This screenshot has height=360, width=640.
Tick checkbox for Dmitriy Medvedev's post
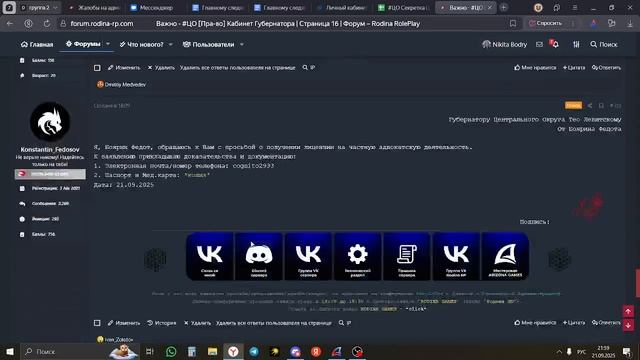click(97, 68)
